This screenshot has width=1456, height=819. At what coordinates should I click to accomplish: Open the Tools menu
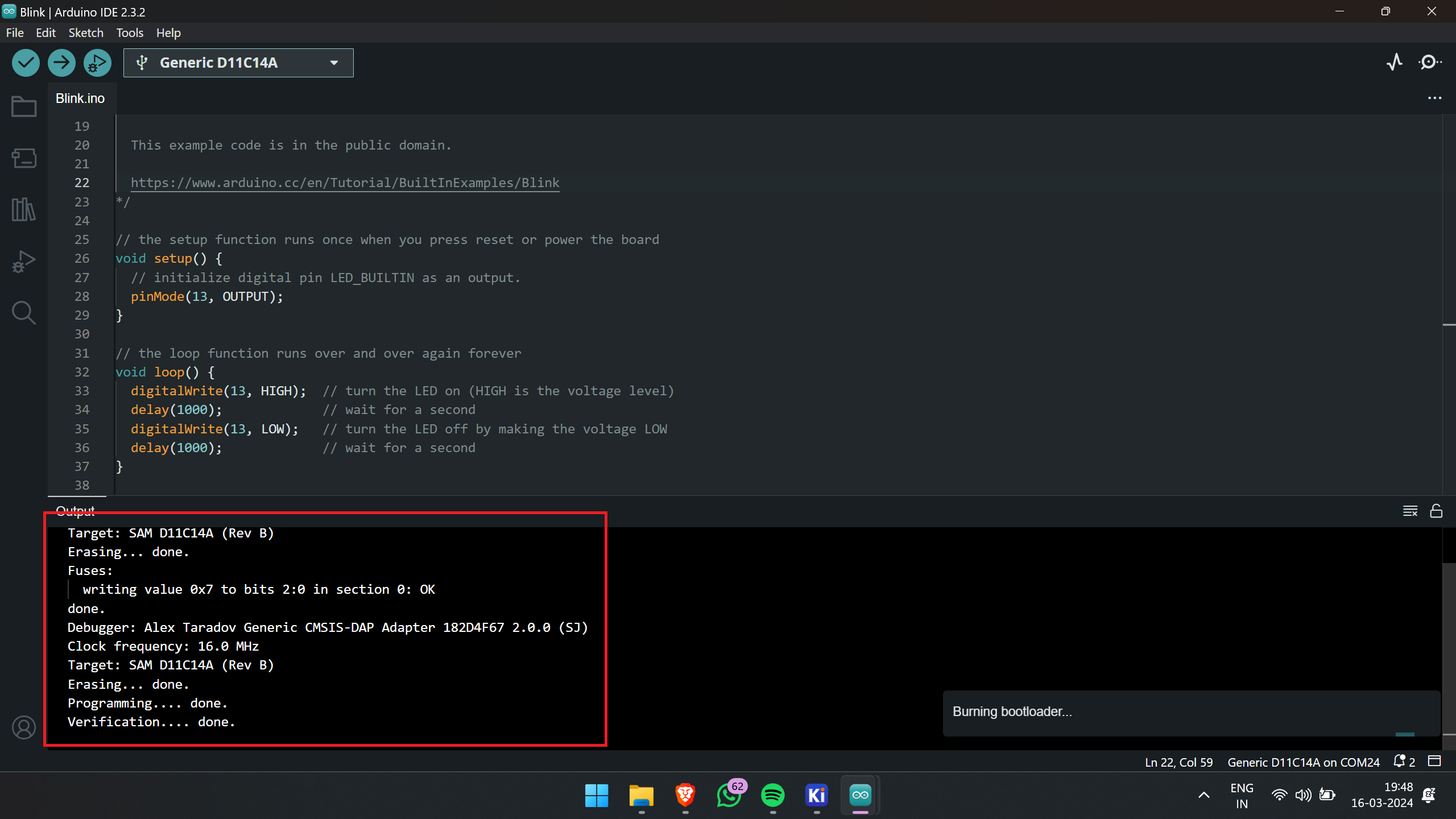130,33
